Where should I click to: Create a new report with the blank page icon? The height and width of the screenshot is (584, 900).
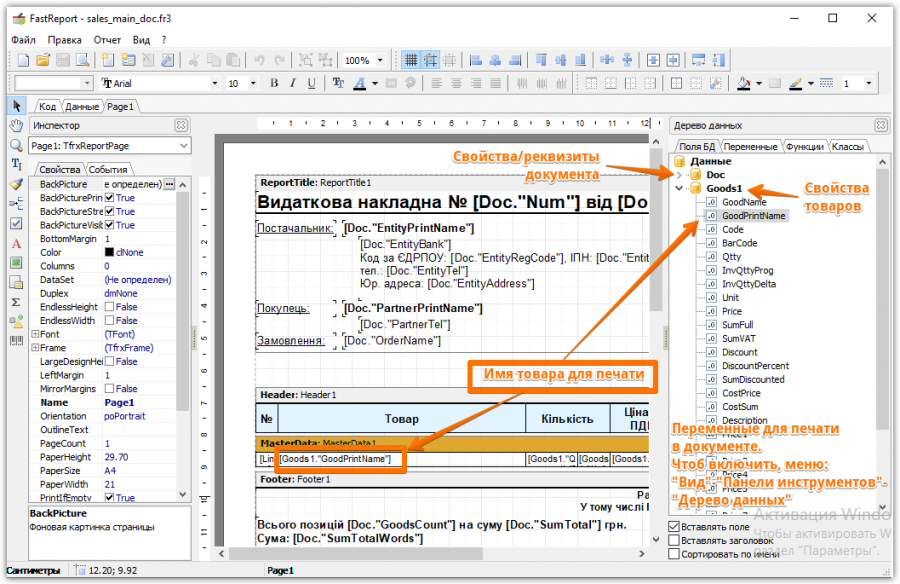click(24, 60)
